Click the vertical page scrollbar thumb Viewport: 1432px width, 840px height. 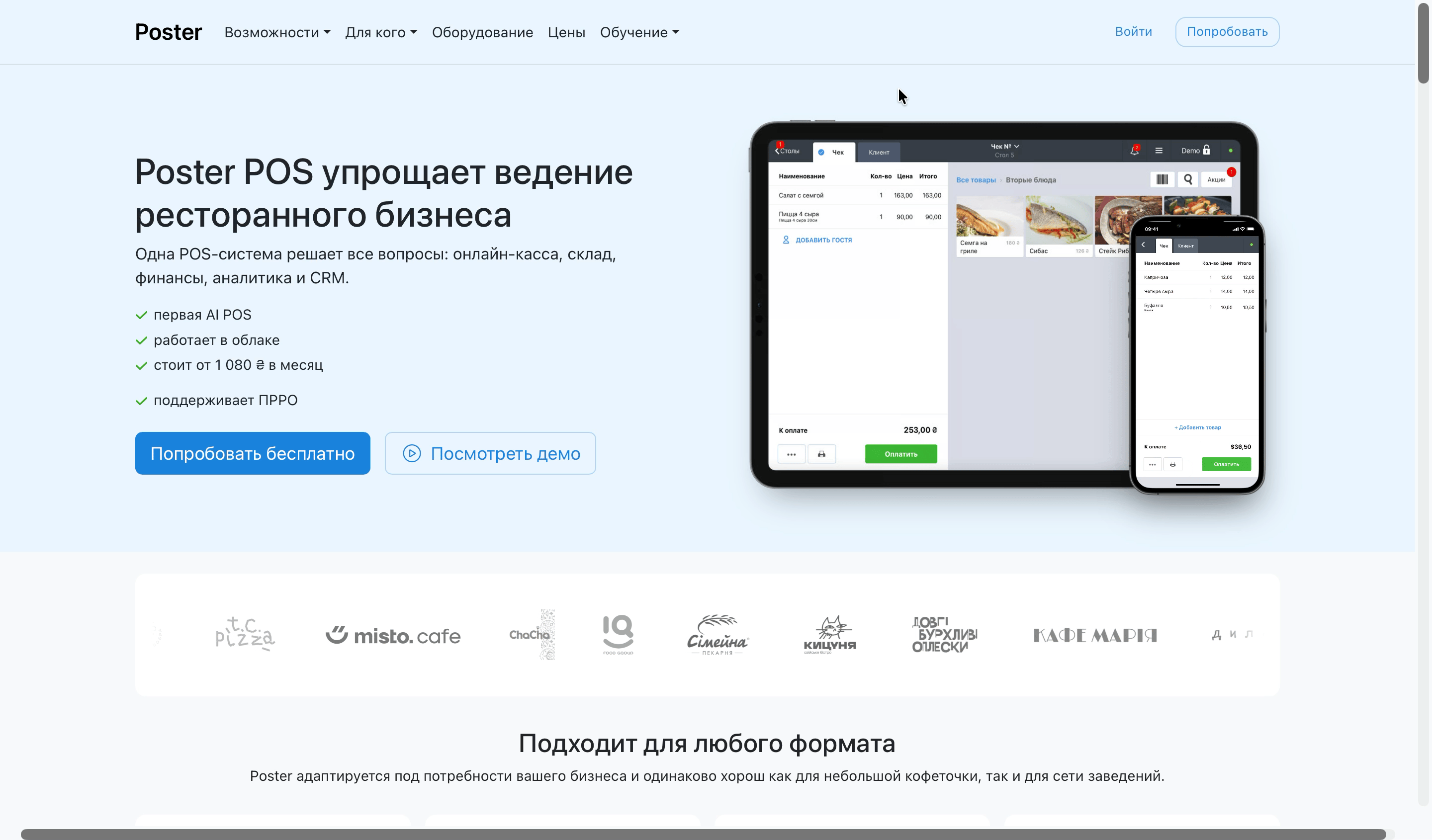(x=1424, y=43)
